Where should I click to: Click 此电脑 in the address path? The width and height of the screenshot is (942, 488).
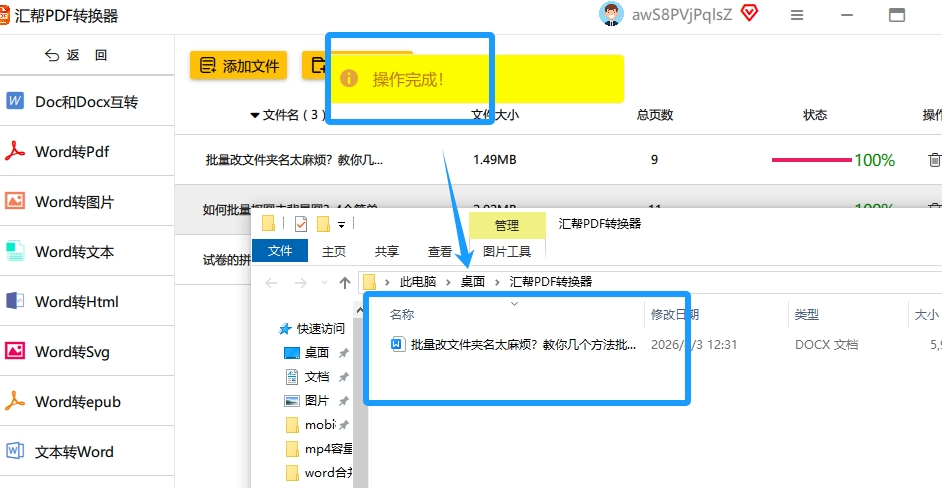pyautogui.click(x=418, y=282)
